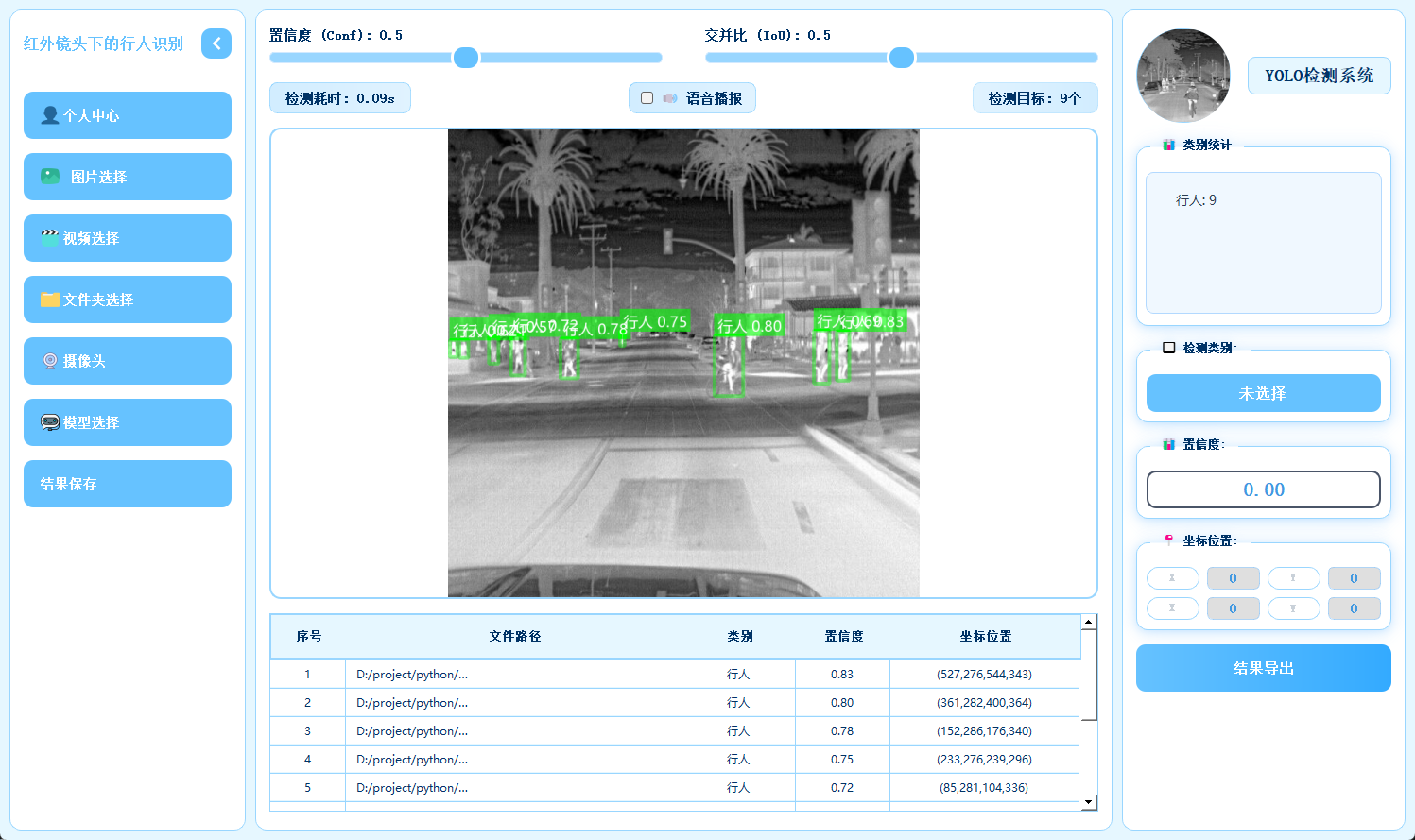
Task: Click the detected infrared image preview
Action: 683,364
